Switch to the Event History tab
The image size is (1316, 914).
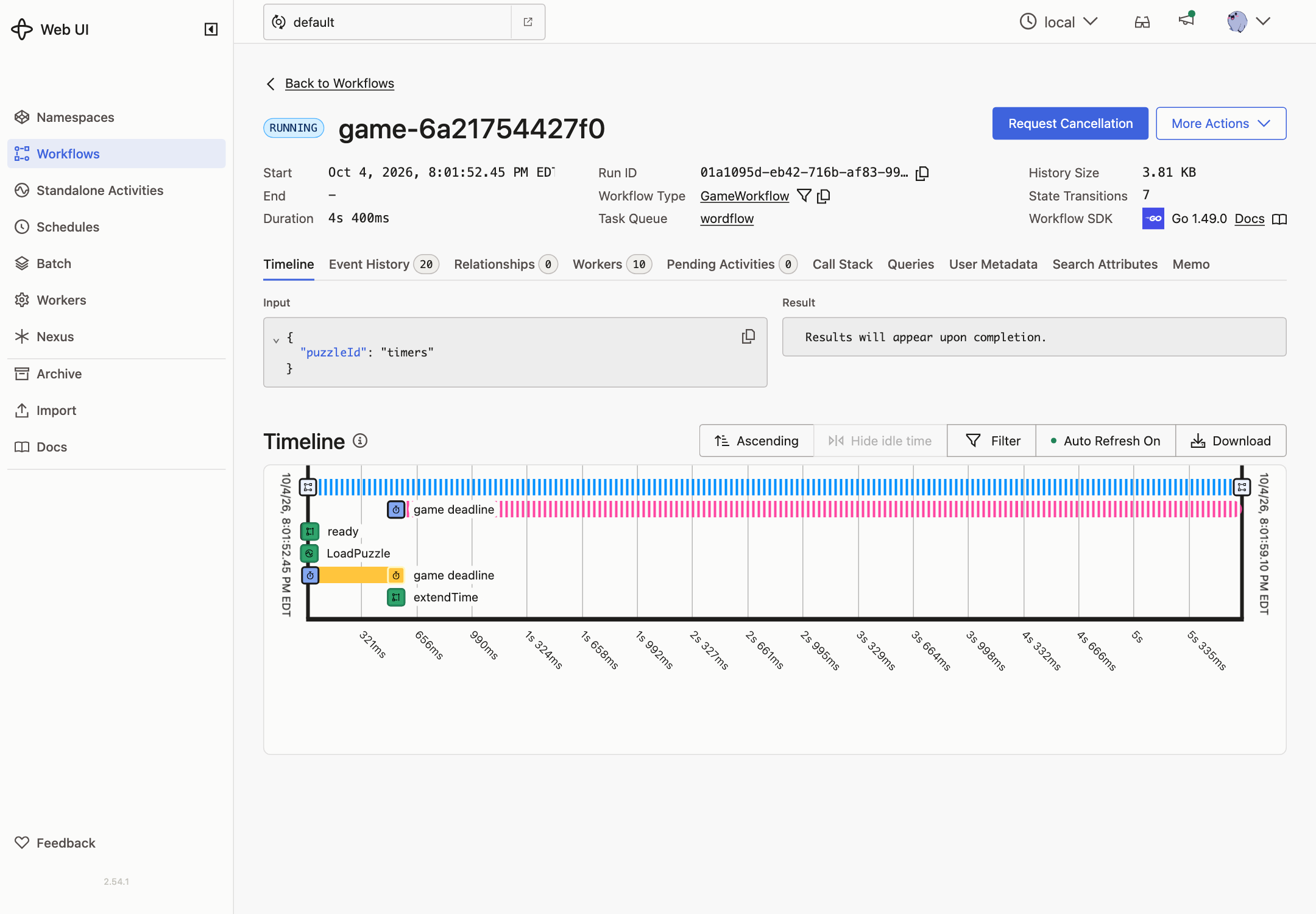pyautogui.click(x=384, y=264)
